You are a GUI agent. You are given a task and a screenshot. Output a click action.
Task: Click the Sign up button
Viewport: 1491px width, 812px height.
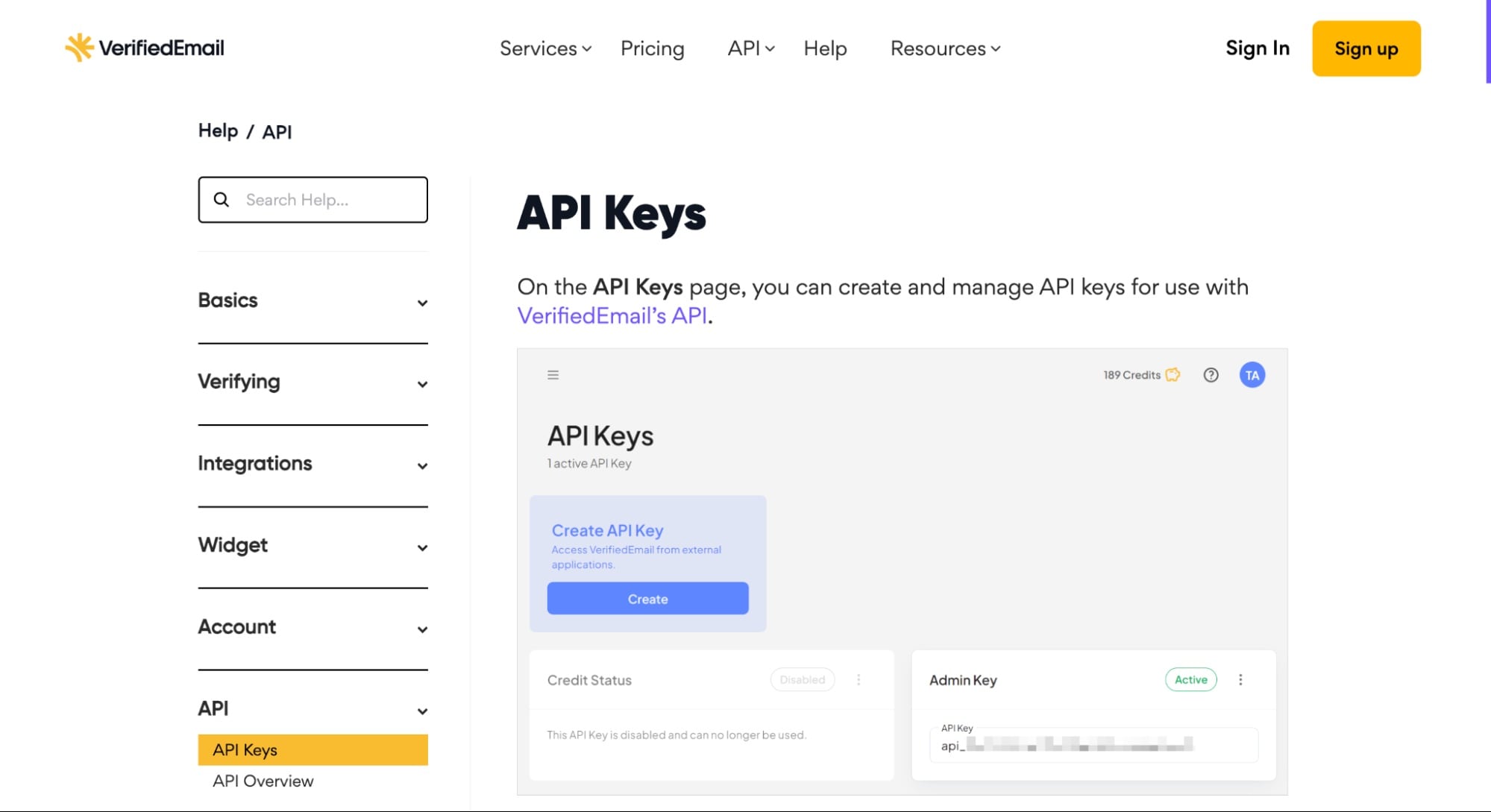[1365, 48]
